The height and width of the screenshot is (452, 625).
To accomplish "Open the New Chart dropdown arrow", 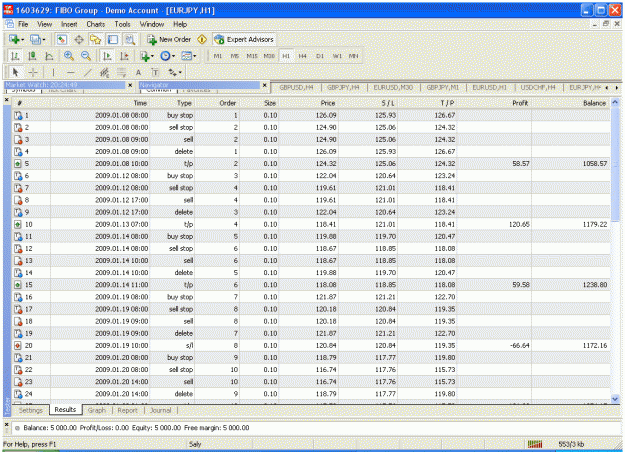I will click(x=22, y=40).
